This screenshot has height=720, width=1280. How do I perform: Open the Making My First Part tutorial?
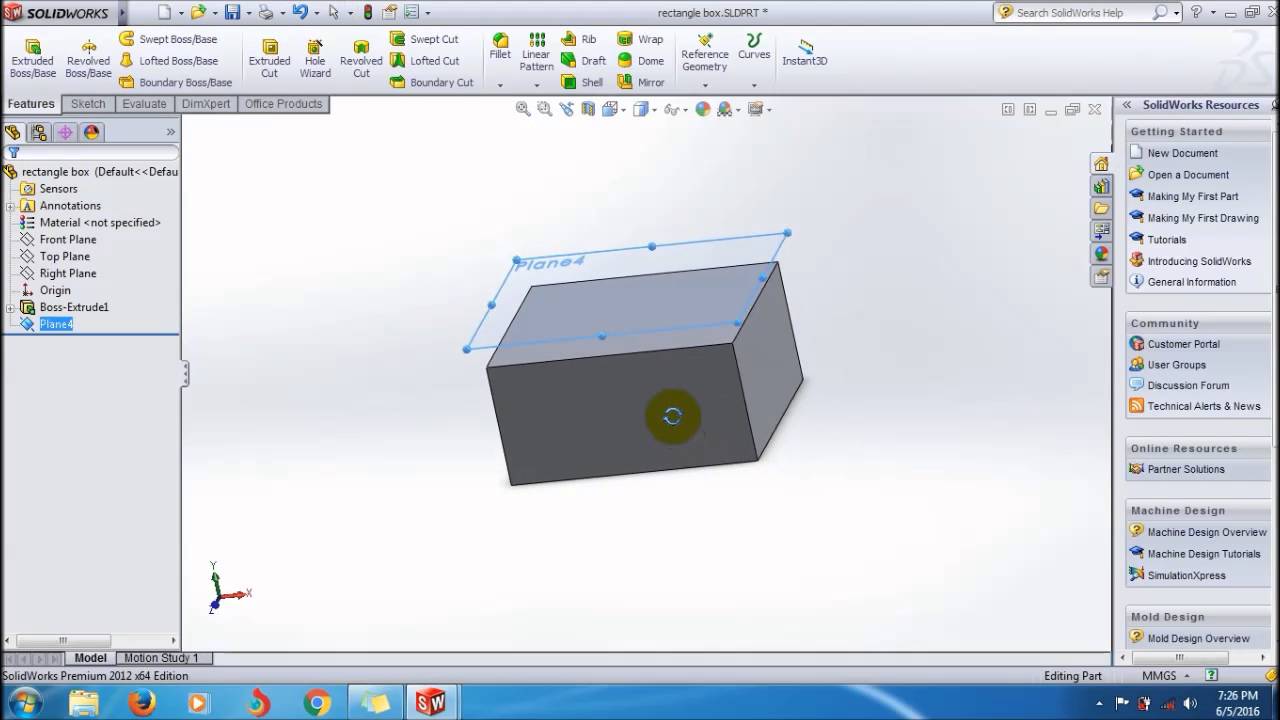point(1192,197)
